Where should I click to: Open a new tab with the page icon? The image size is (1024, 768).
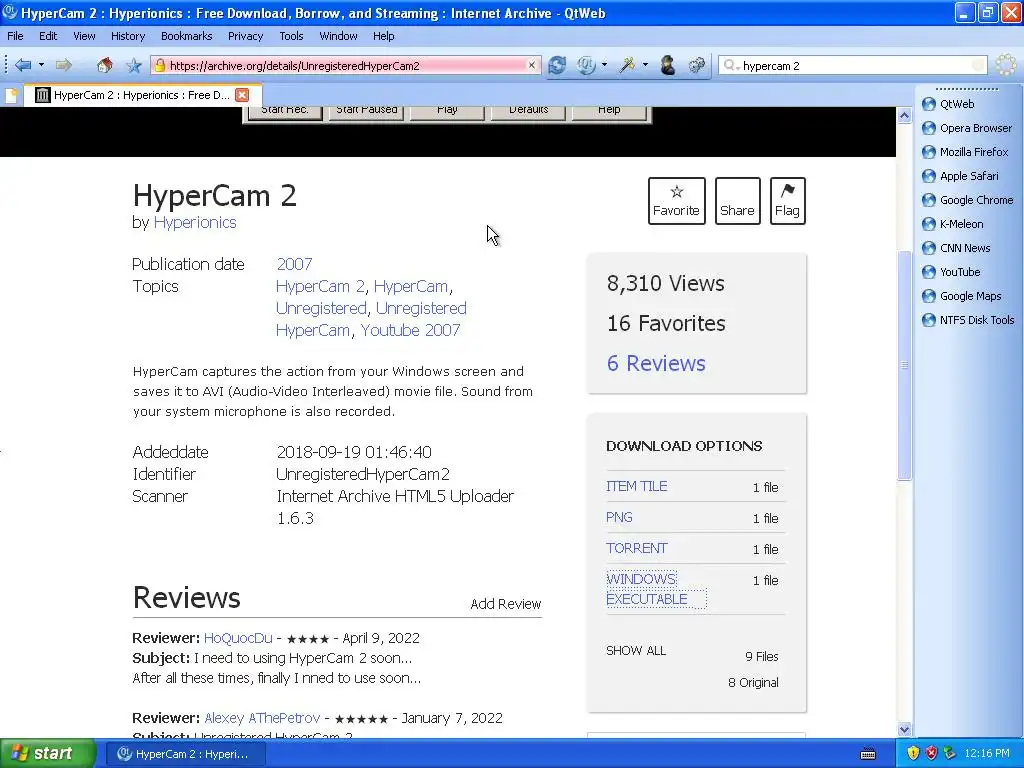pyautogui.click(x=11, y=96)
